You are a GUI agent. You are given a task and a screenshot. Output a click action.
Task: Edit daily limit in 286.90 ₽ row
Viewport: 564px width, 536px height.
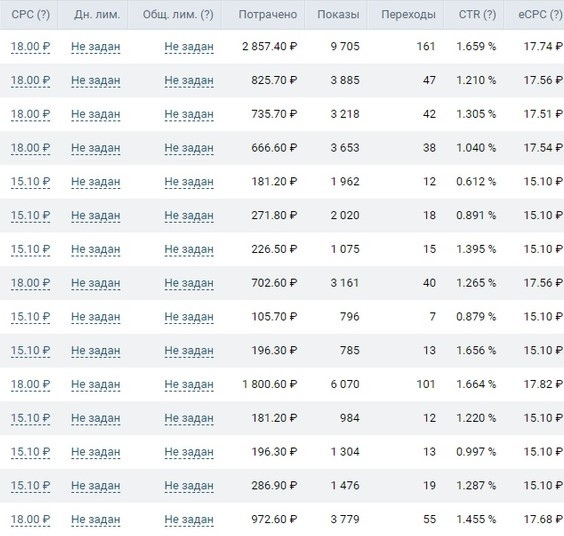(x=96, y=486)
